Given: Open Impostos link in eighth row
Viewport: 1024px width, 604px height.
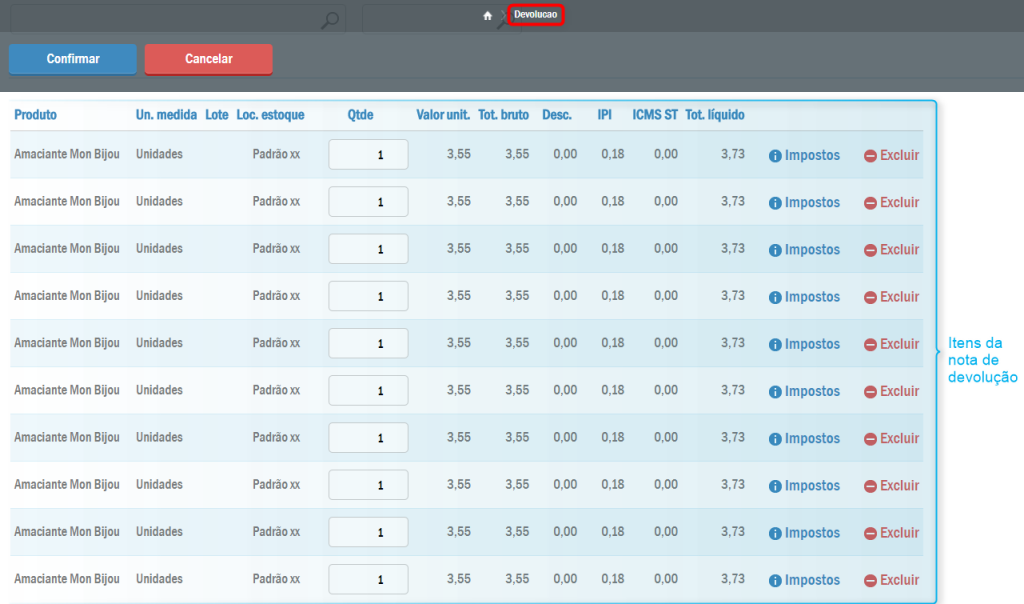Looking at the screenshot, I should [x=812, y=486].
